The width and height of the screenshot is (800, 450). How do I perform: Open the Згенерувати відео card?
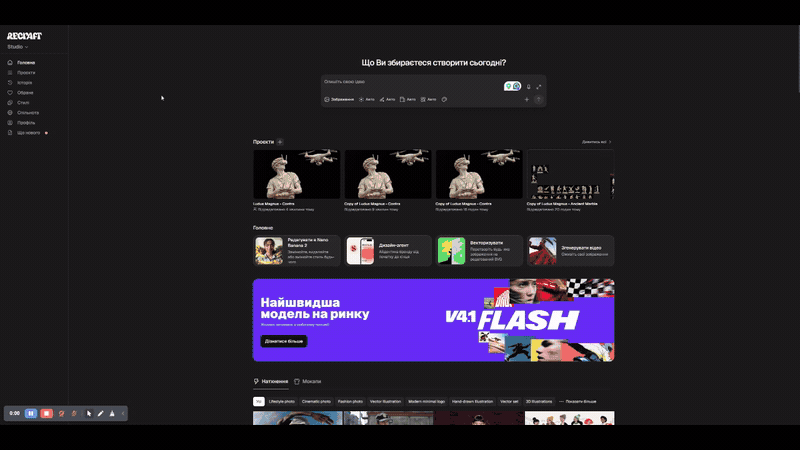570,251
